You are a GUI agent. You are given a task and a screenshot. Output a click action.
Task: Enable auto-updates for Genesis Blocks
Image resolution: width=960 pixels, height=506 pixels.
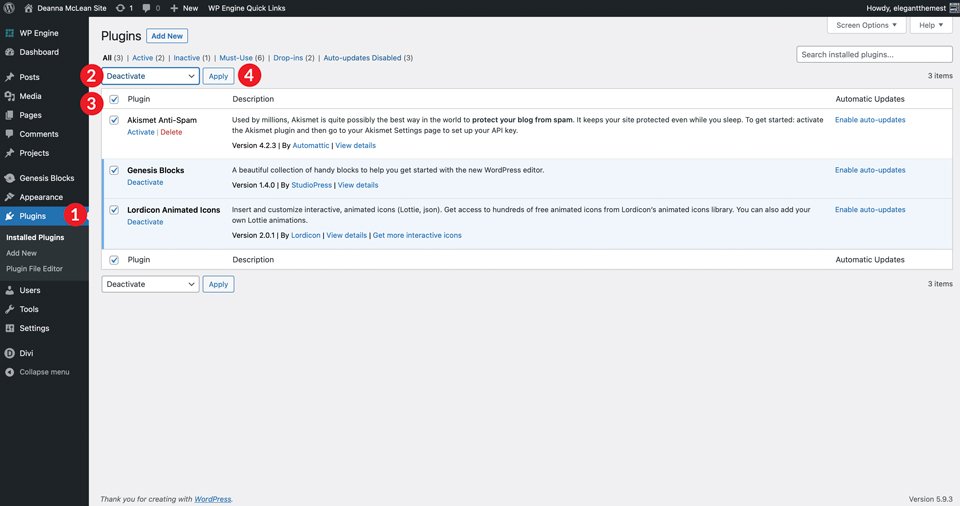tap(870, 170)
